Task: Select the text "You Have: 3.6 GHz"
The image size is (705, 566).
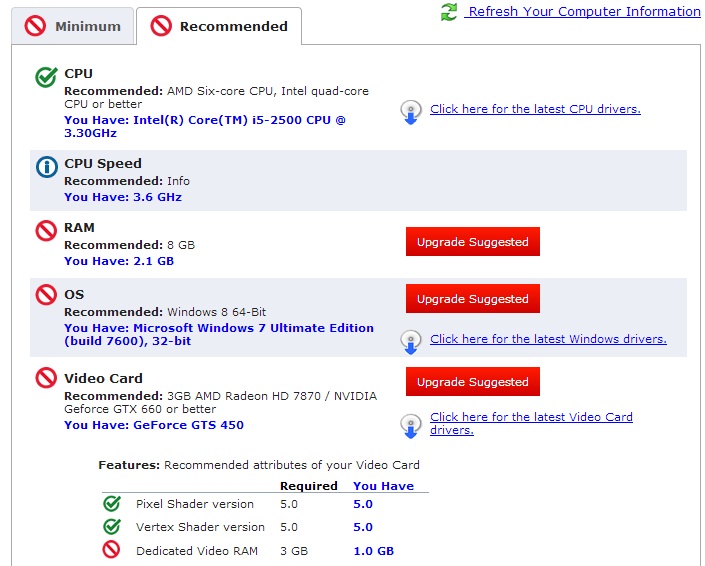Action: click(123, 197)
